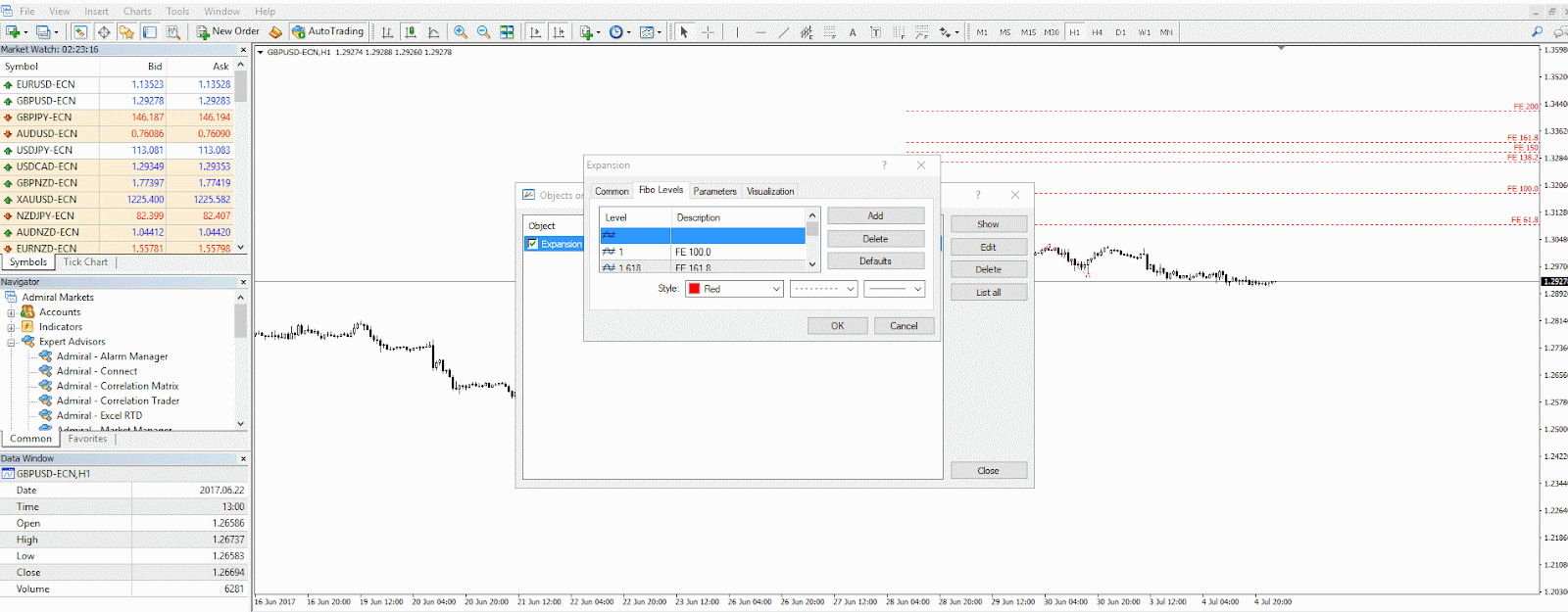Click the Add level button

[x=875, y=215]
